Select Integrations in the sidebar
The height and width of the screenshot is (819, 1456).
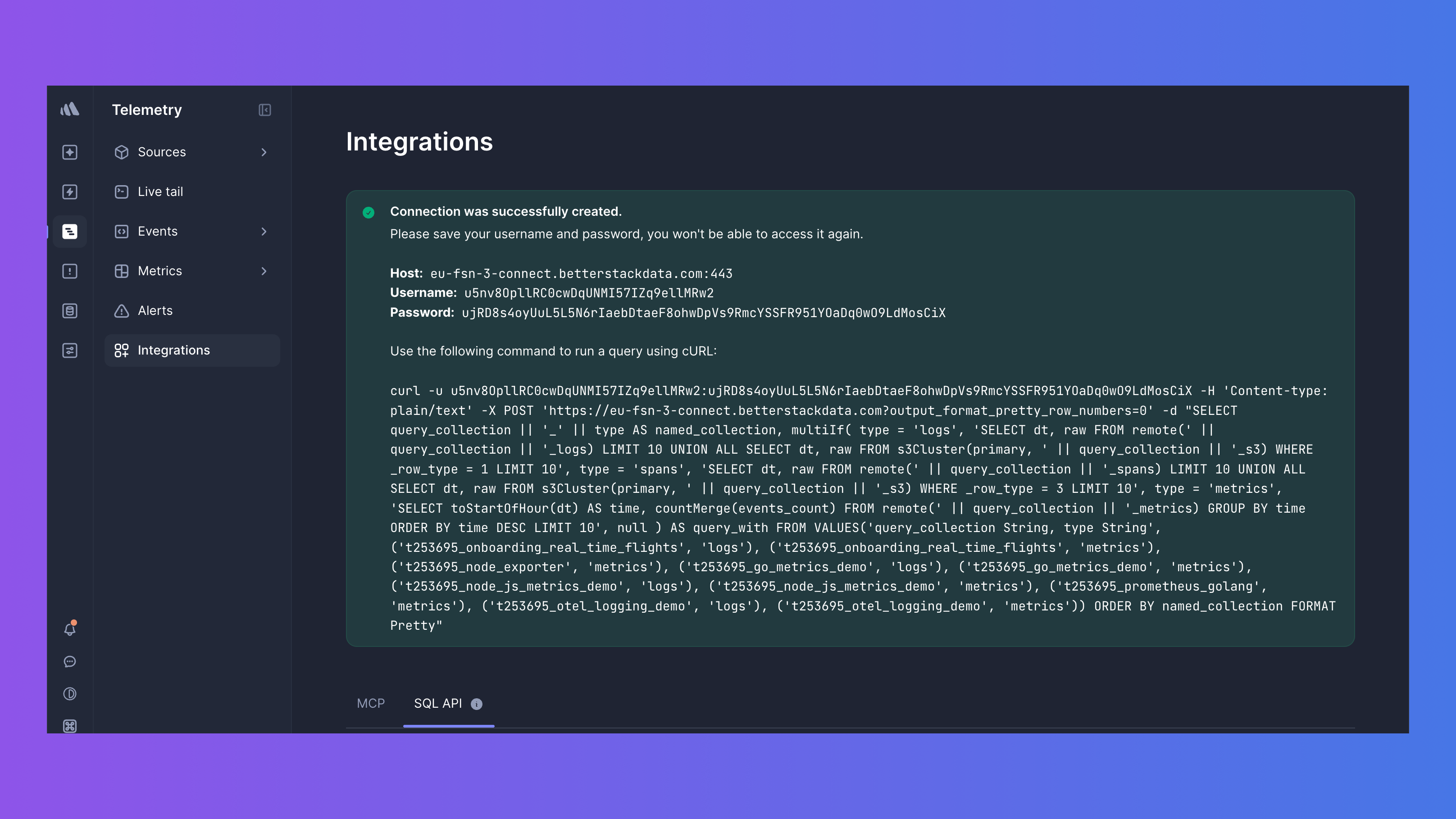coord(192,350)
